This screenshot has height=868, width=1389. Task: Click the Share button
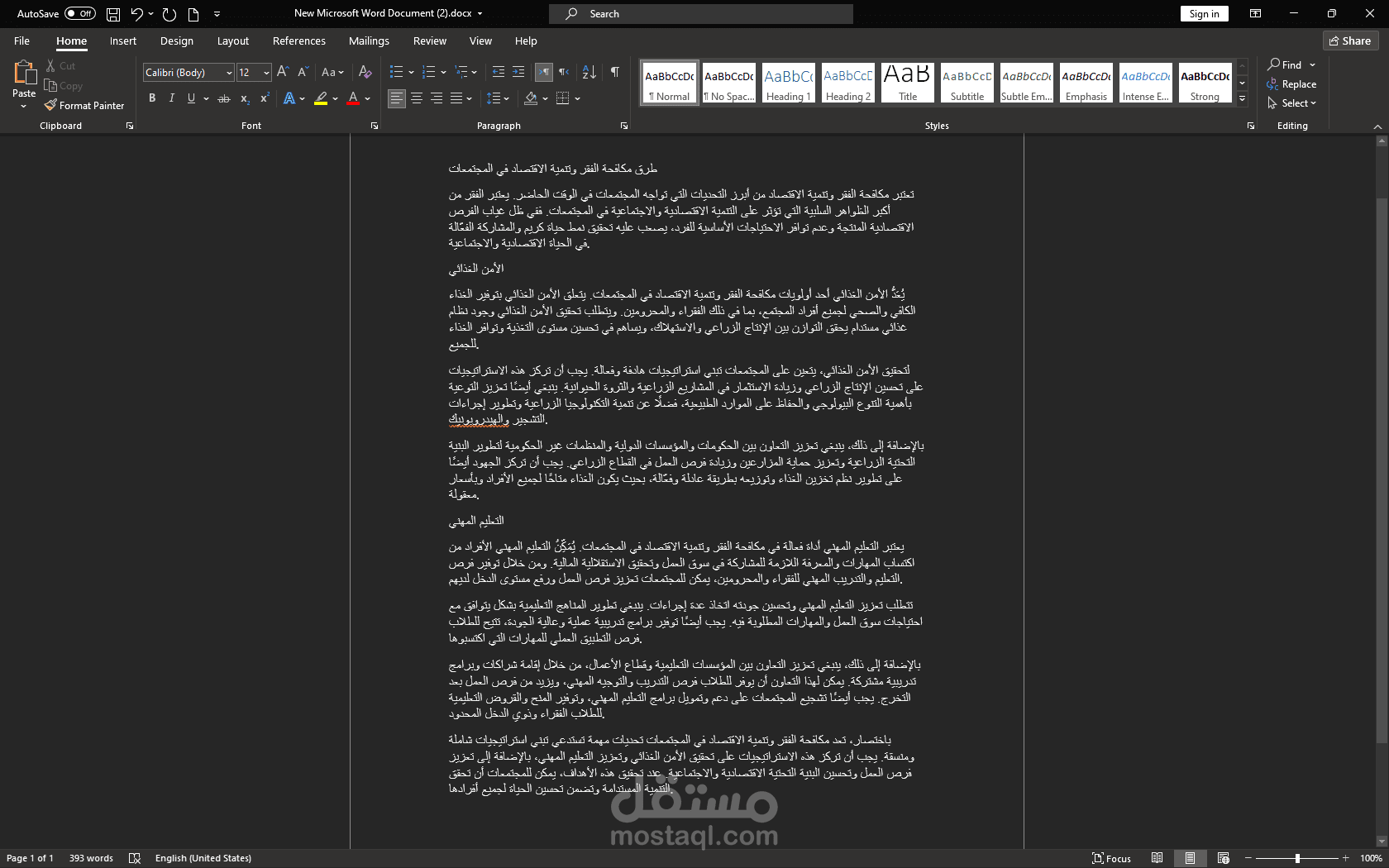[1350, 41]
